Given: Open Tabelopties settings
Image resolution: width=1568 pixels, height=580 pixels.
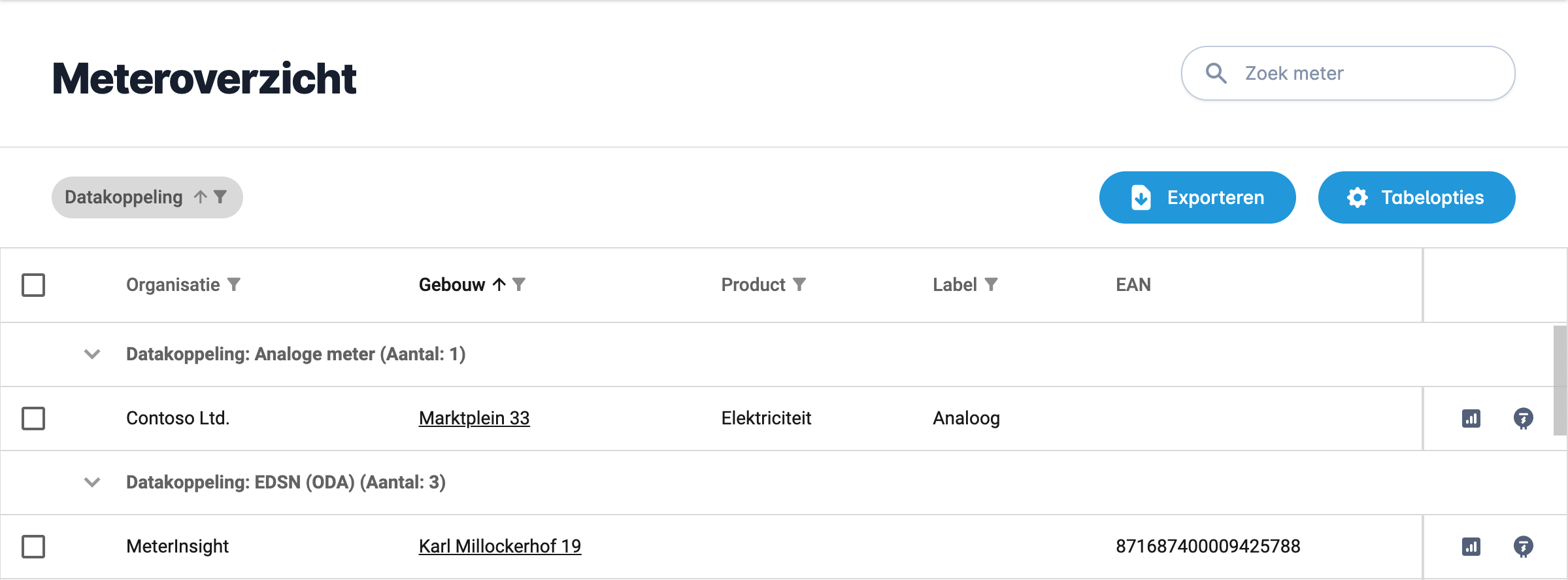Looking at the screenshot, I should 1416,197.
